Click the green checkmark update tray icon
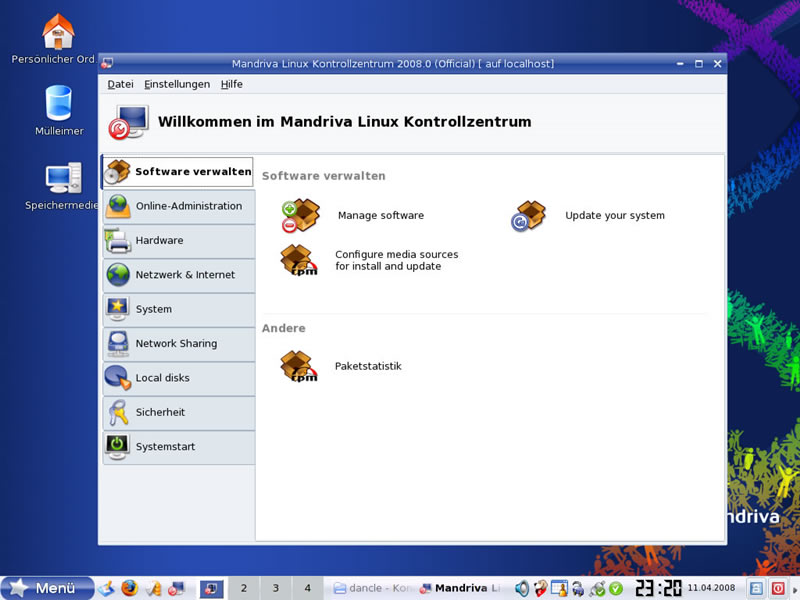This screenshot has width=800, height=600. [x=616, y=589]
